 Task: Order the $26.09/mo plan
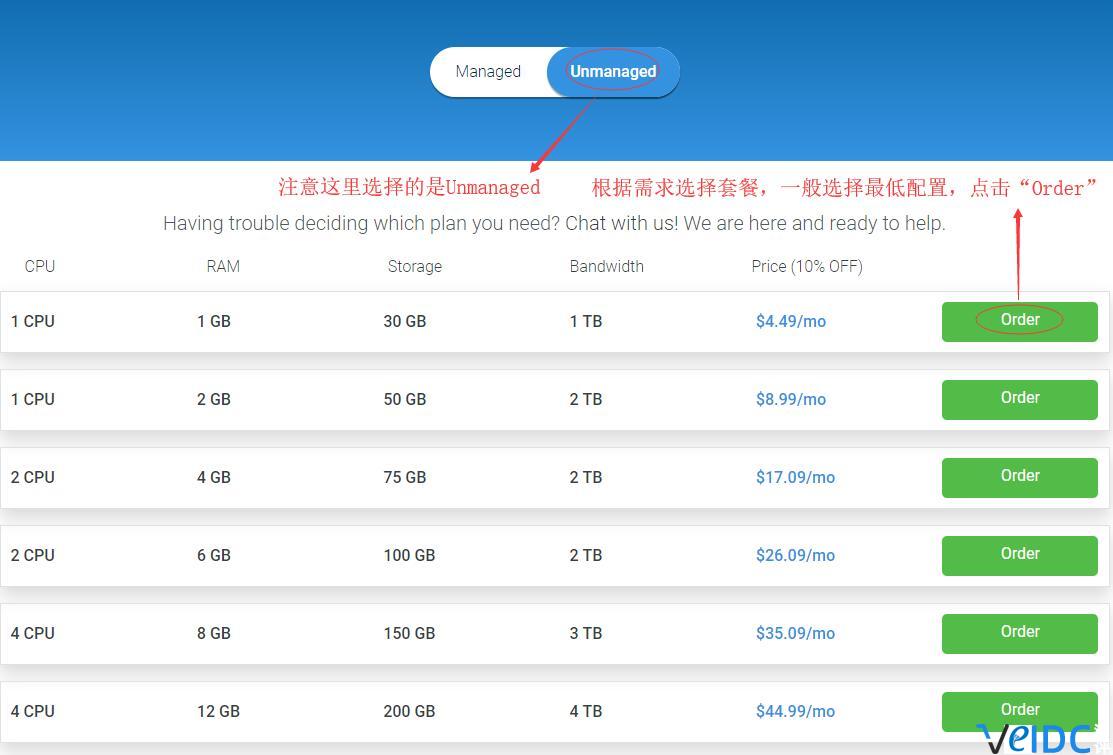[x=1019, y=556]
